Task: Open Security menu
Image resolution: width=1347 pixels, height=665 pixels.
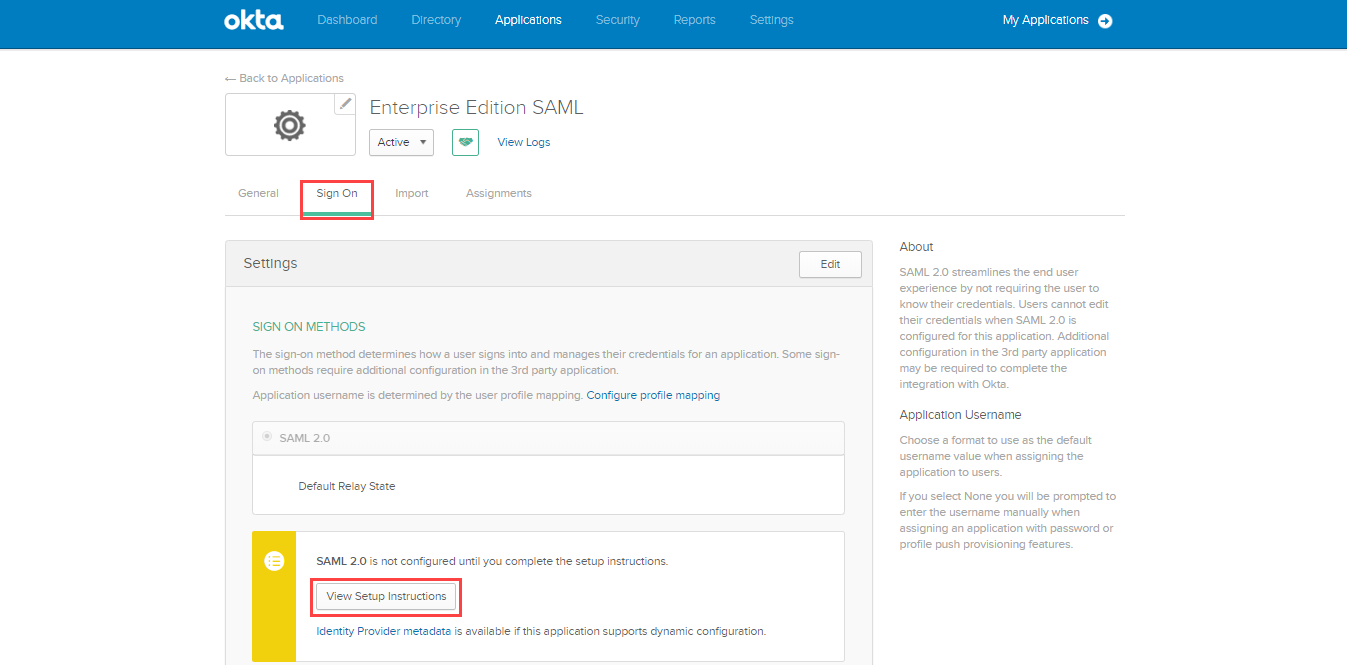Action: [x=617, y=20]
